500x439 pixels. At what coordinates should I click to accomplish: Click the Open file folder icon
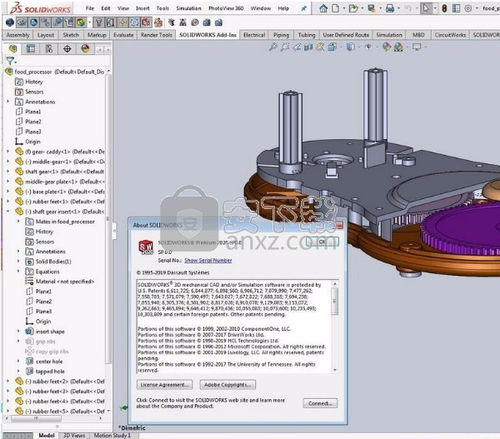[353, 8]
